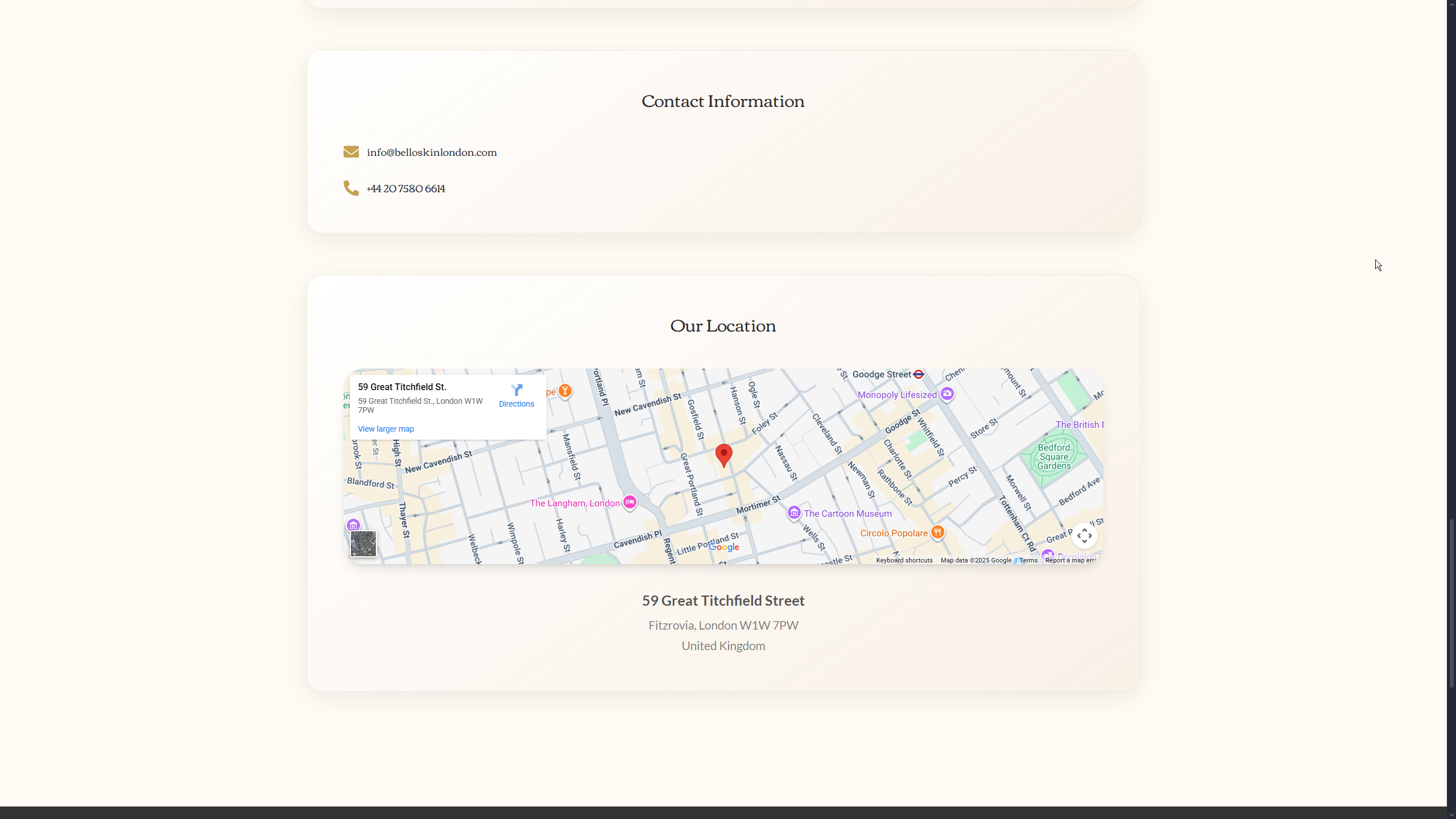This screenshot has height=819, width=1456.
Task: Click Bedford Square Gardens map label
Action: pos(1054,457)
